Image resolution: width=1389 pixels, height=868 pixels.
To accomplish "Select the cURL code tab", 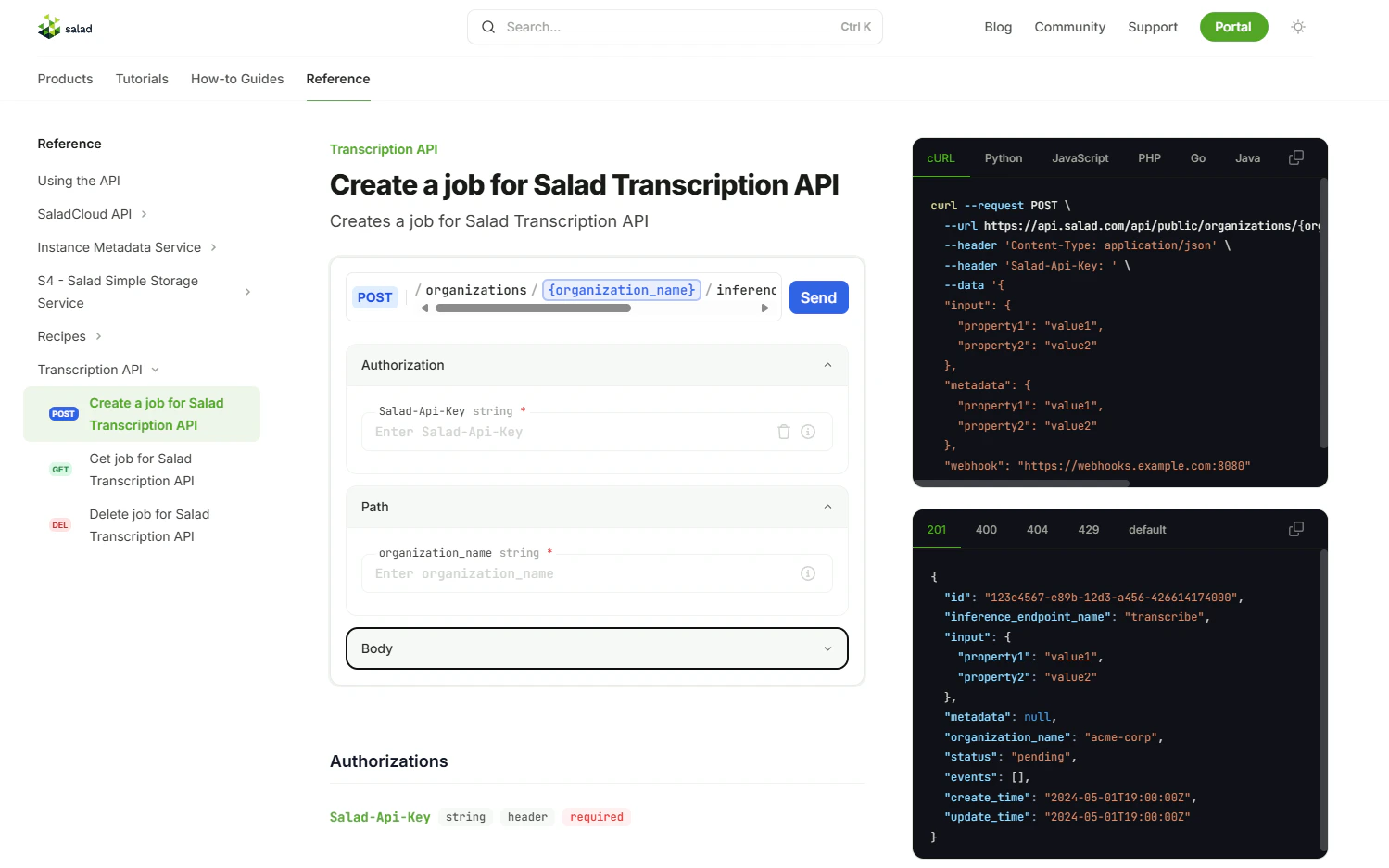I will tap(941, 158).
